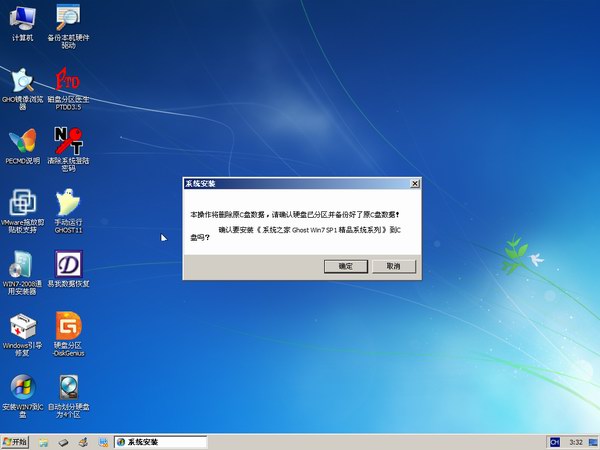The image size is (600, 450).
Task: Launch GHO镜像浏览器 from desktop
Action: 22,80
